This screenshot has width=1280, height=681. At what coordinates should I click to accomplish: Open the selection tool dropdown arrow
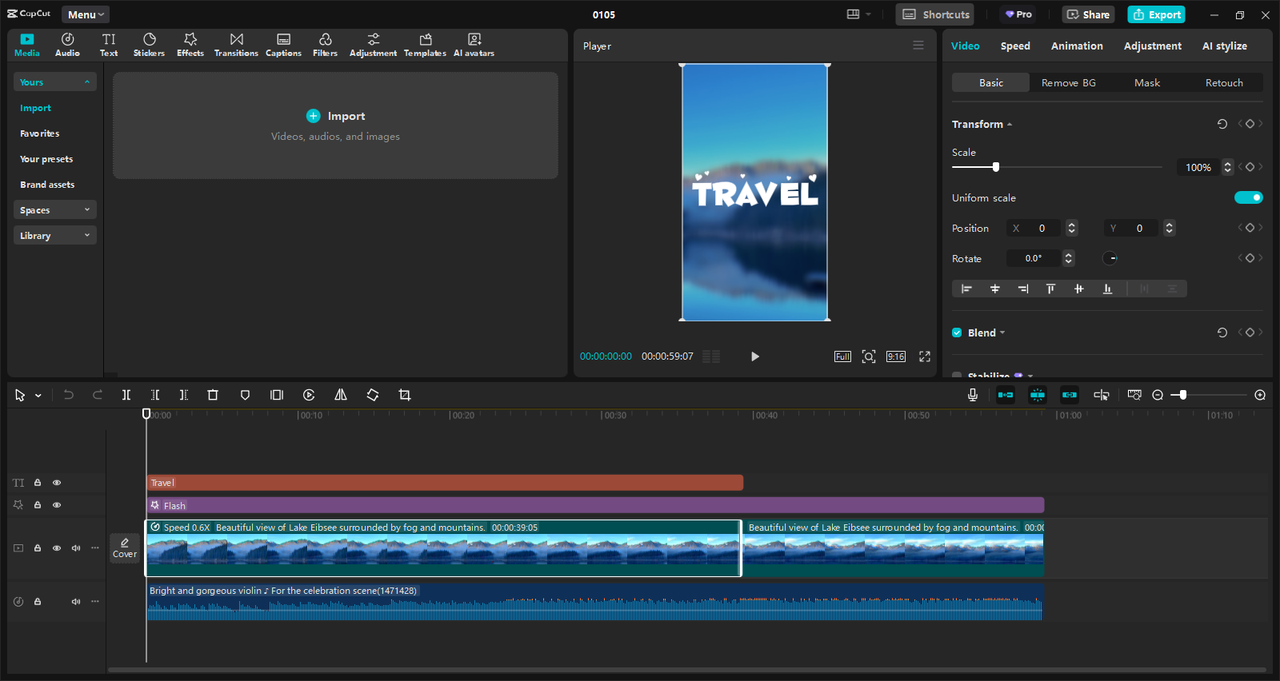click(x=38, y=395)
